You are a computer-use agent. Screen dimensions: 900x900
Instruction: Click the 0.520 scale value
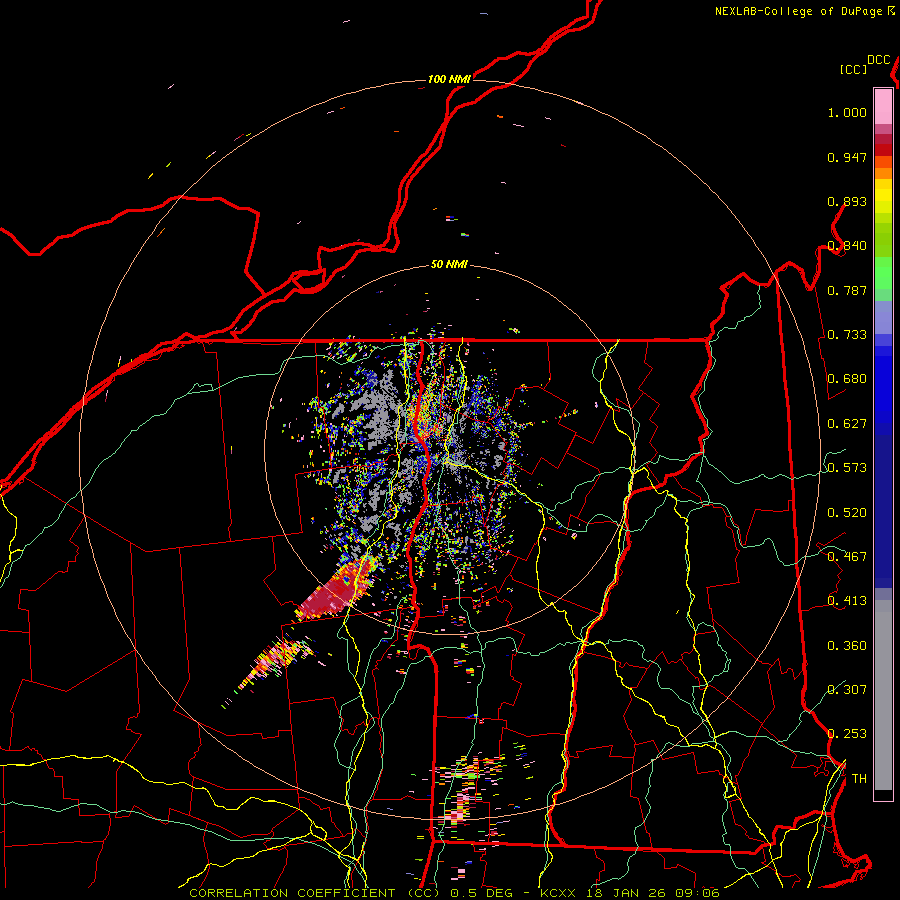[847, 513]
